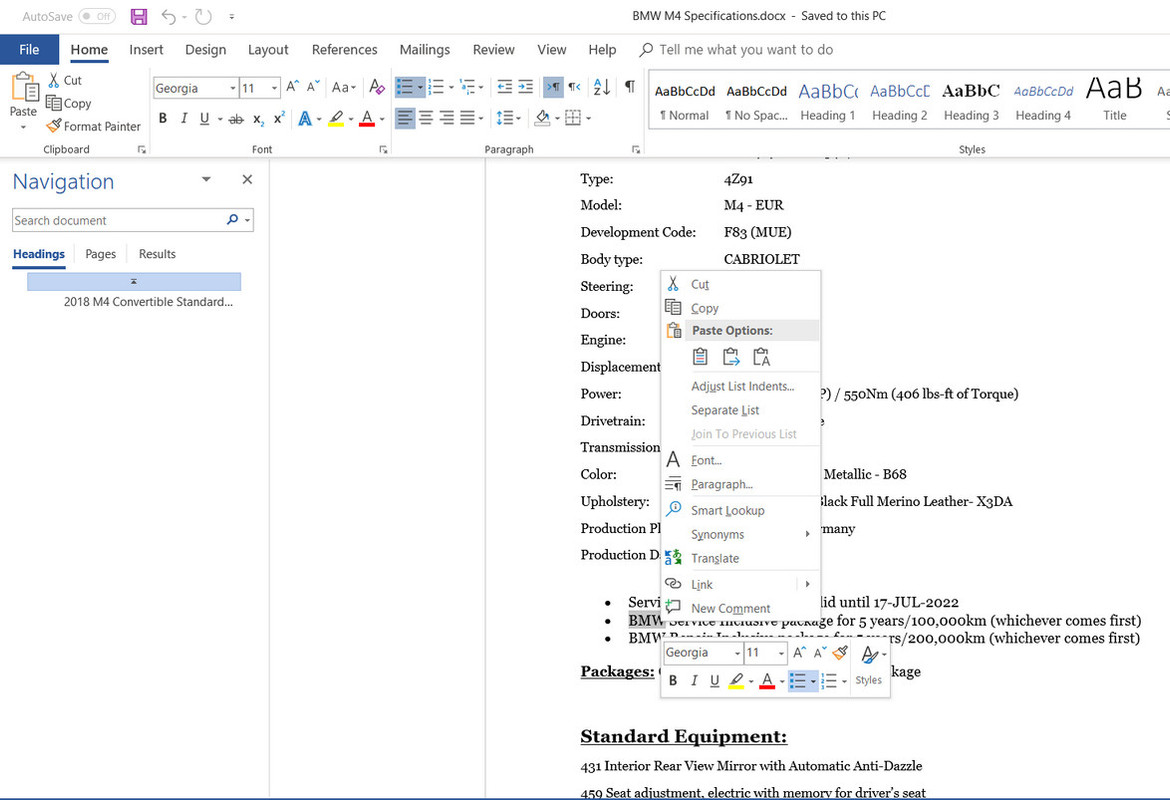Open the Borders dropdown arrow
1170x800 pixels.
click(589, 118)
